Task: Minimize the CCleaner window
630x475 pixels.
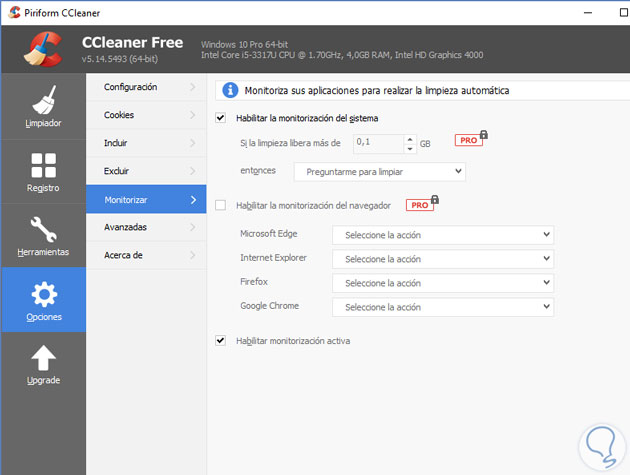Action: click(588, 12)
